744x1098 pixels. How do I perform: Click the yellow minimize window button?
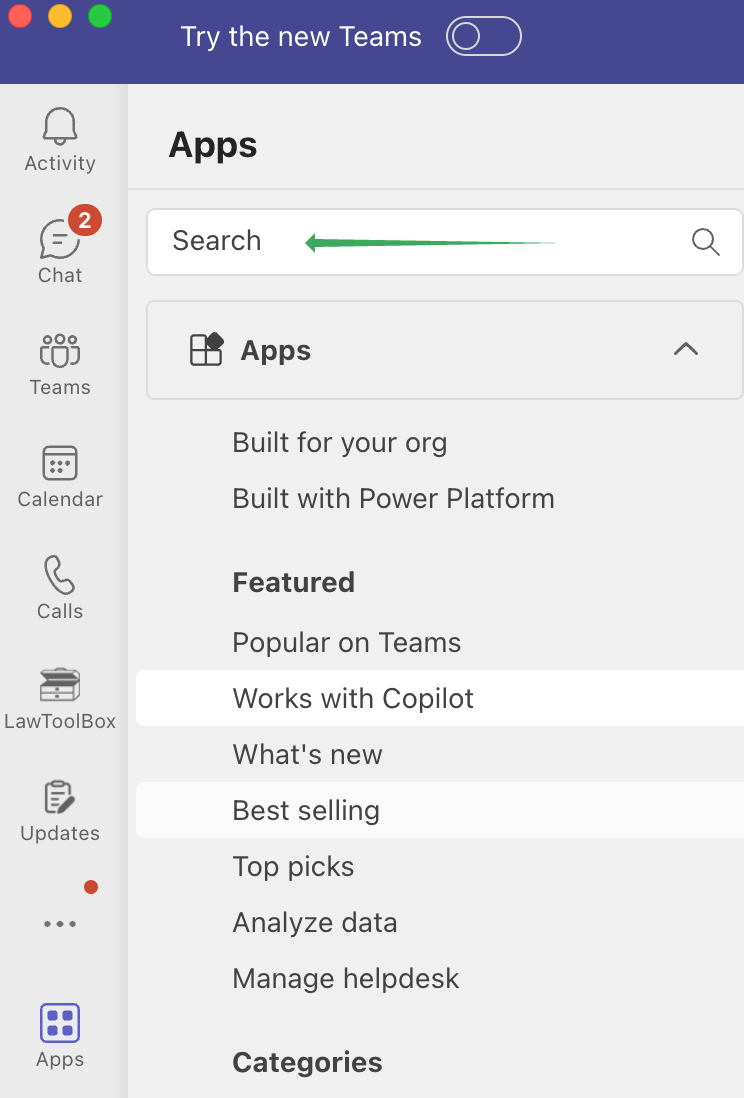pos(60,15)
